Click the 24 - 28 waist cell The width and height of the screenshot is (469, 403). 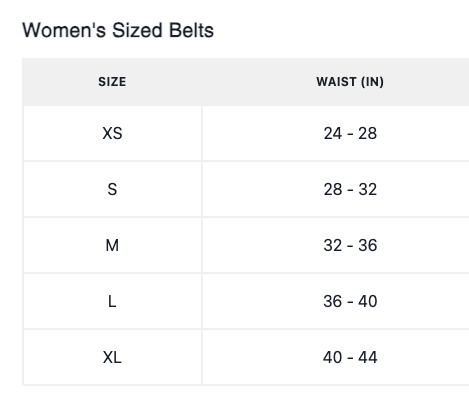pos(336,133)
